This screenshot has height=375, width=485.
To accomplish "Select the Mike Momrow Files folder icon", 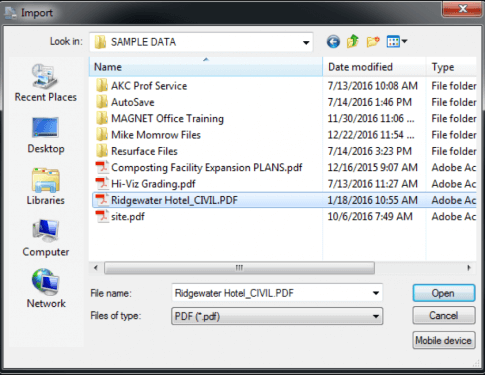I will (102, 135).
